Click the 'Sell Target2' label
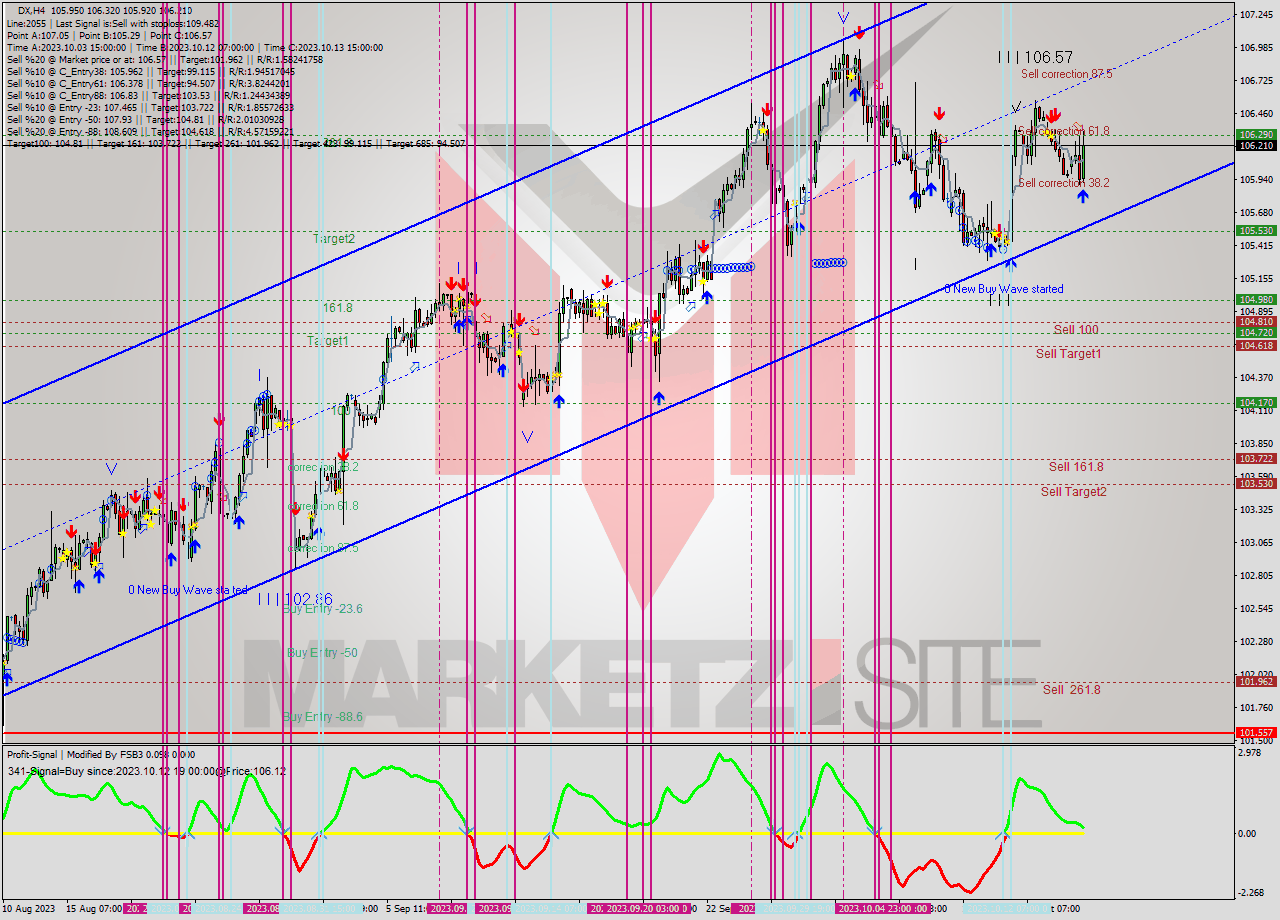The image size is (1280, 920). (1073, 491)
